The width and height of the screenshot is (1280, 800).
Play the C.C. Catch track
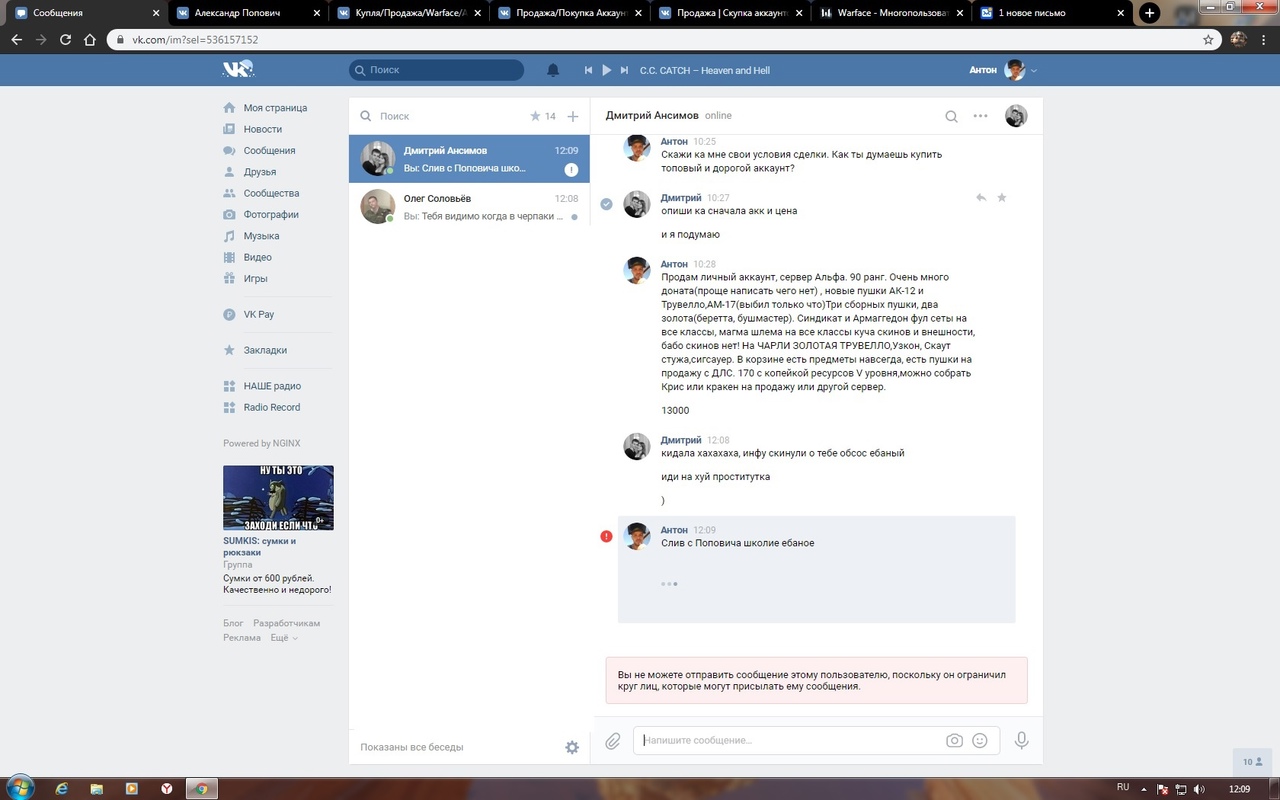point(606,70)
